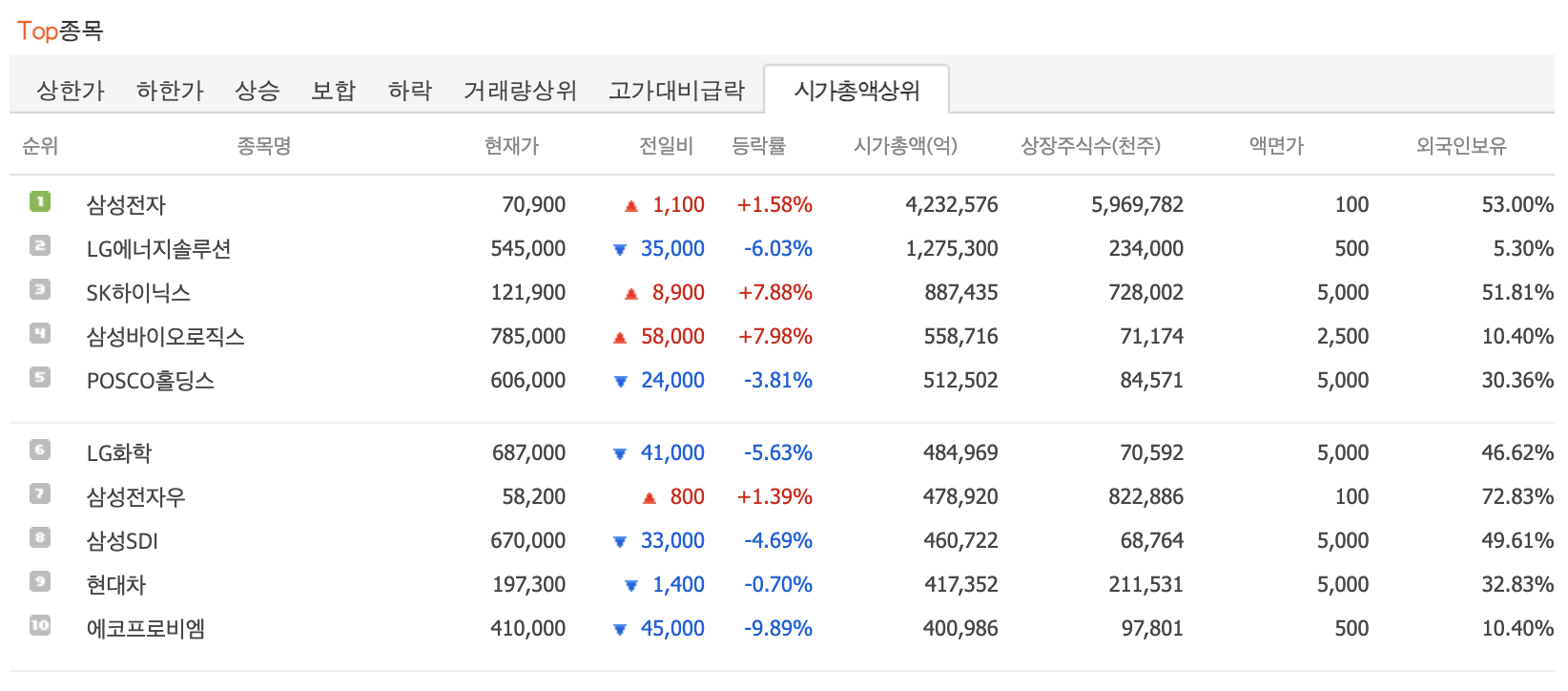Click the rank 8 badge beside 삼성SDI
The height and width of the screenshot is (691, 1568).
pos(39,537)
